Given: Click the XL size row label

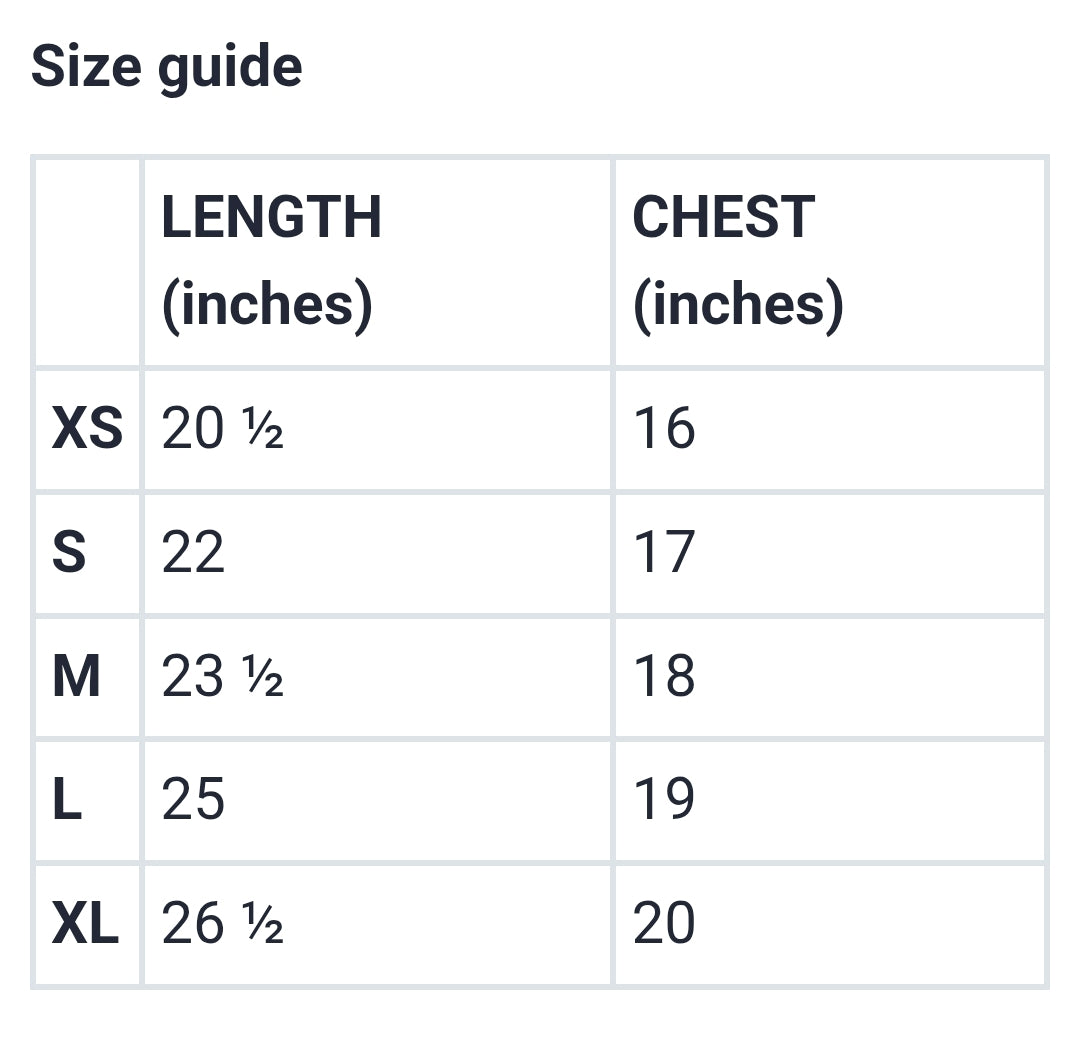Looking at the screenshot, I should pyautogui.click(x=85, y=924).
